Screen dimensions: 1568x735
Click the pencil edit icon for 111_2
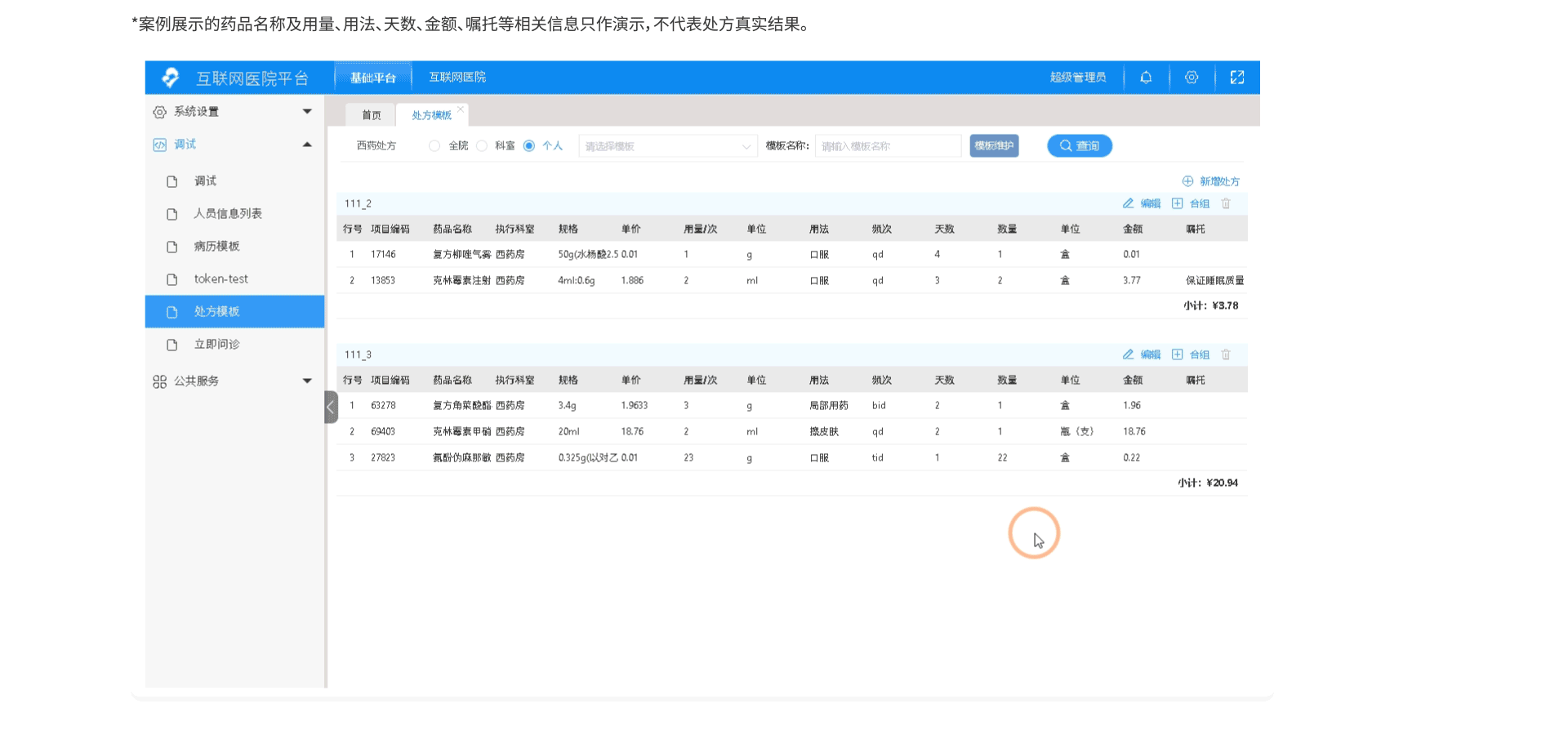(x=1128, y=203)
